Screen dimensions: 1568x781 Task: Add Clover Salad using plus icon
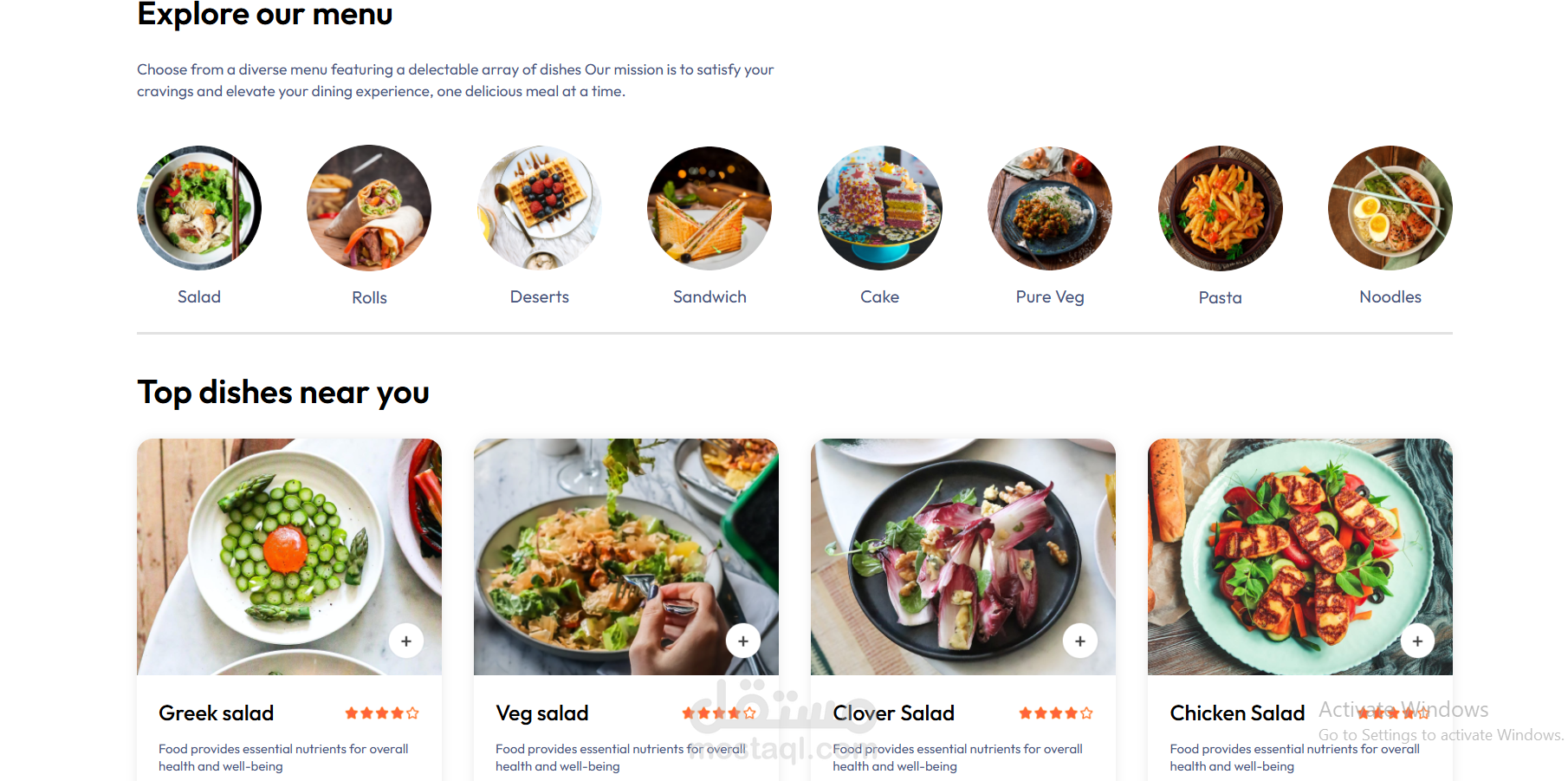1080,641
